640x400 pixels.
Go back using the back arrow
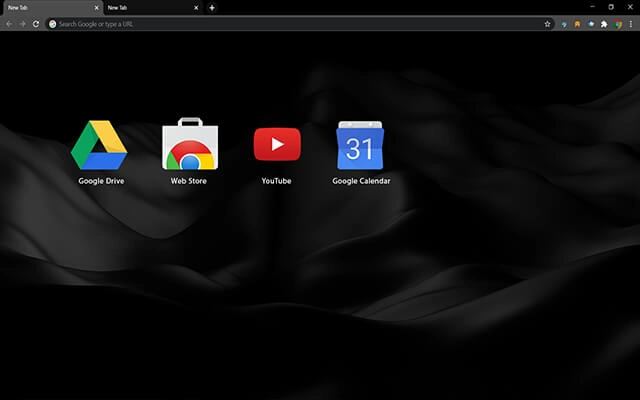click(x=9, y=24)
